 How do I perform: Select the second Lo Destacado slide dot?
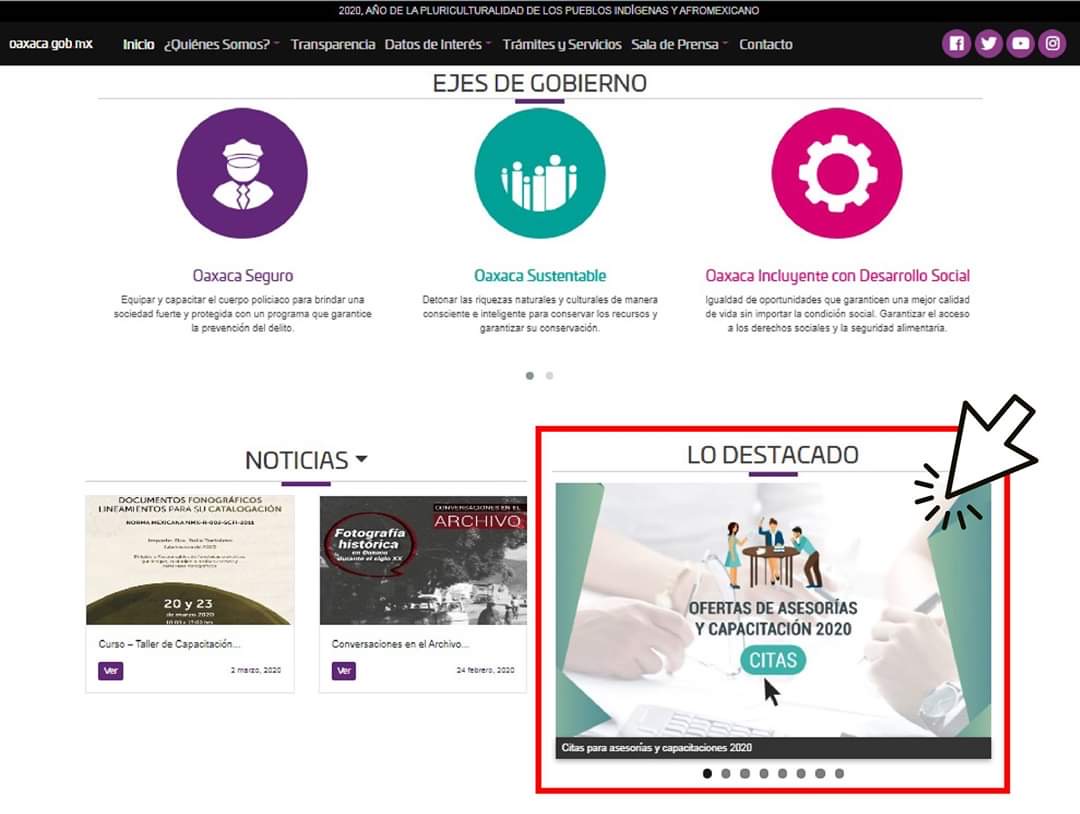coord(726,773)
